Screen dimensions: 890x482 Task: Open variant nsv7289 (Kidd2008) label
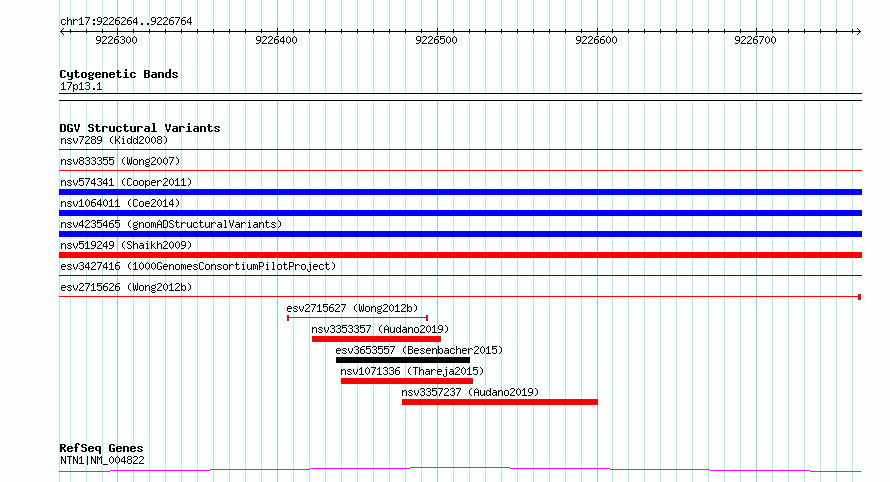coord(114,140)
